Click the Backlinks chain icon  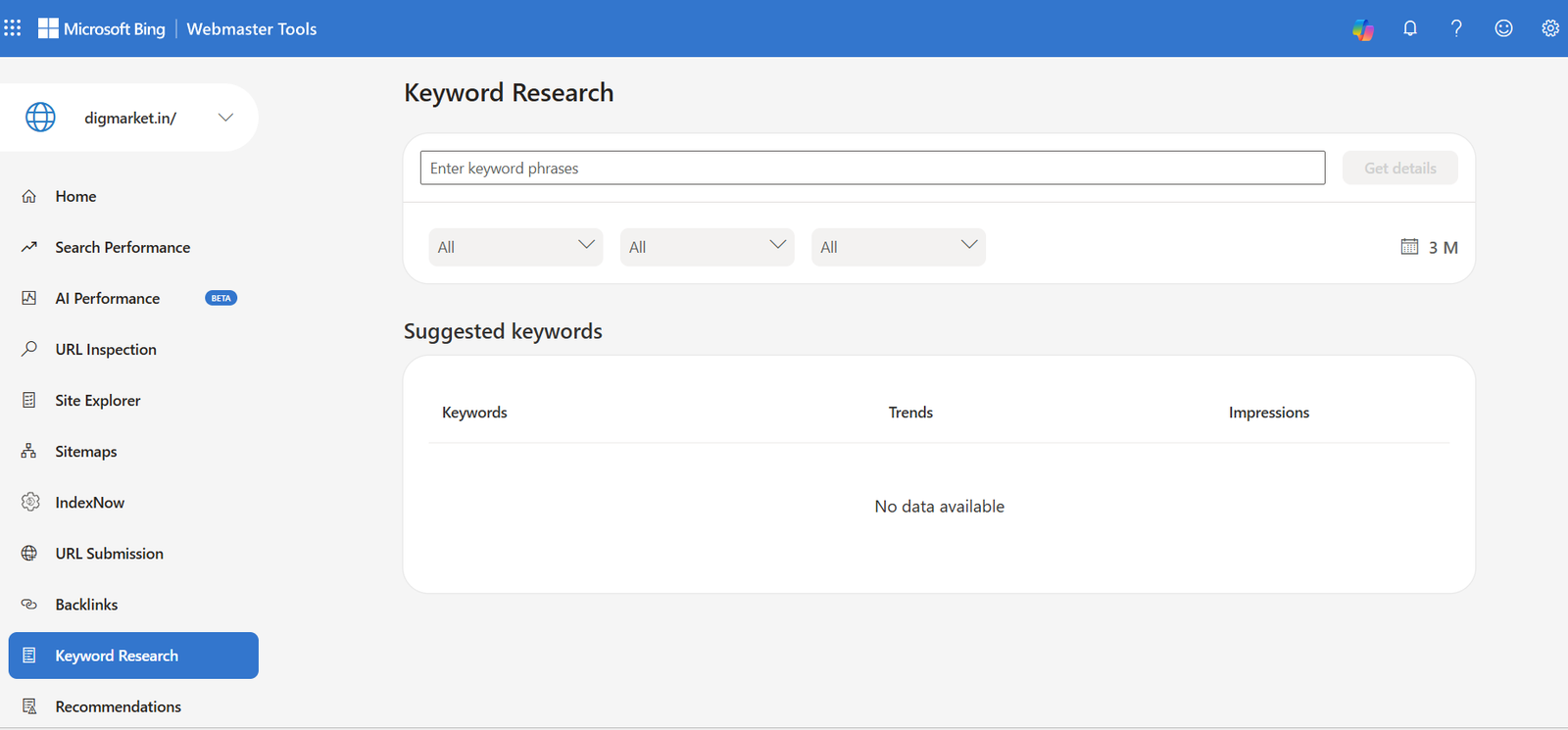[29, 605]
